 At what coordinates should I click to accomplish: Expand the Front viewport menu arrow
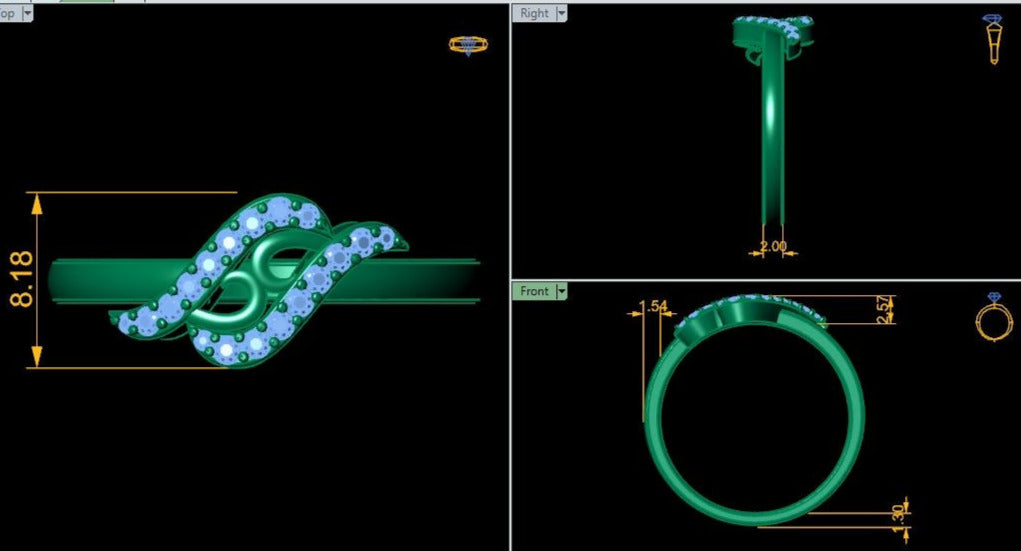pyautogui.click(x=561, y=291)
